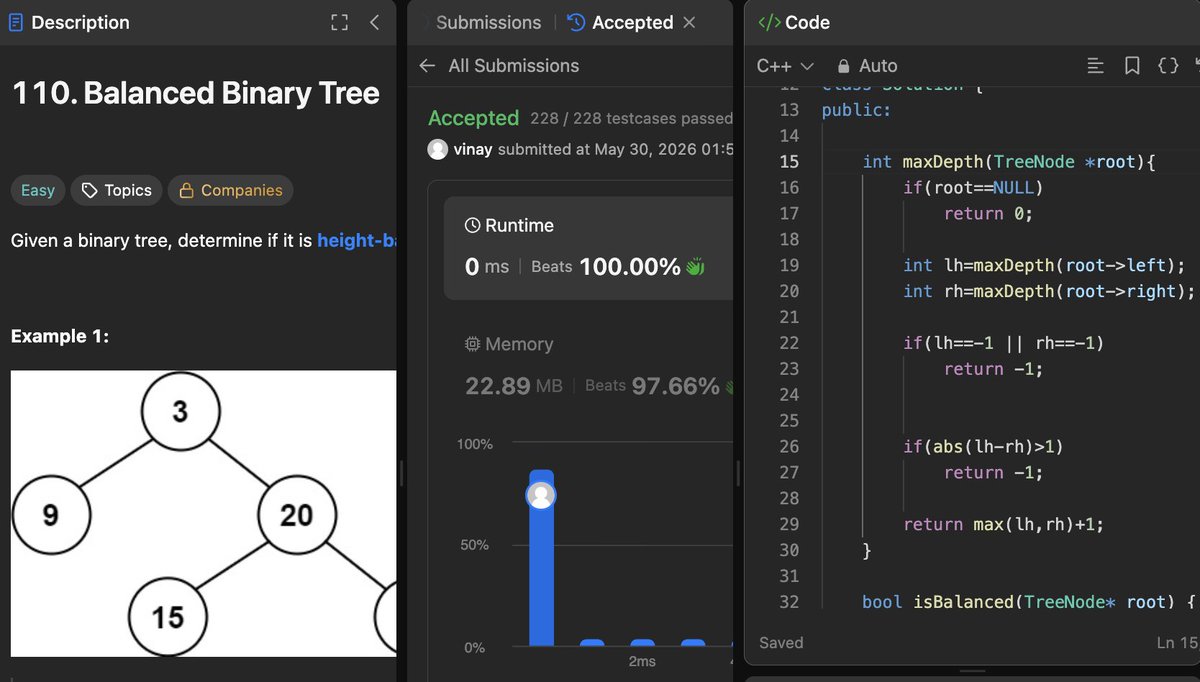The width and height of the screenshot is (1200, 682).
Task: Click the clapping icon next to 100.00%
Action: (x=697, y=267)
